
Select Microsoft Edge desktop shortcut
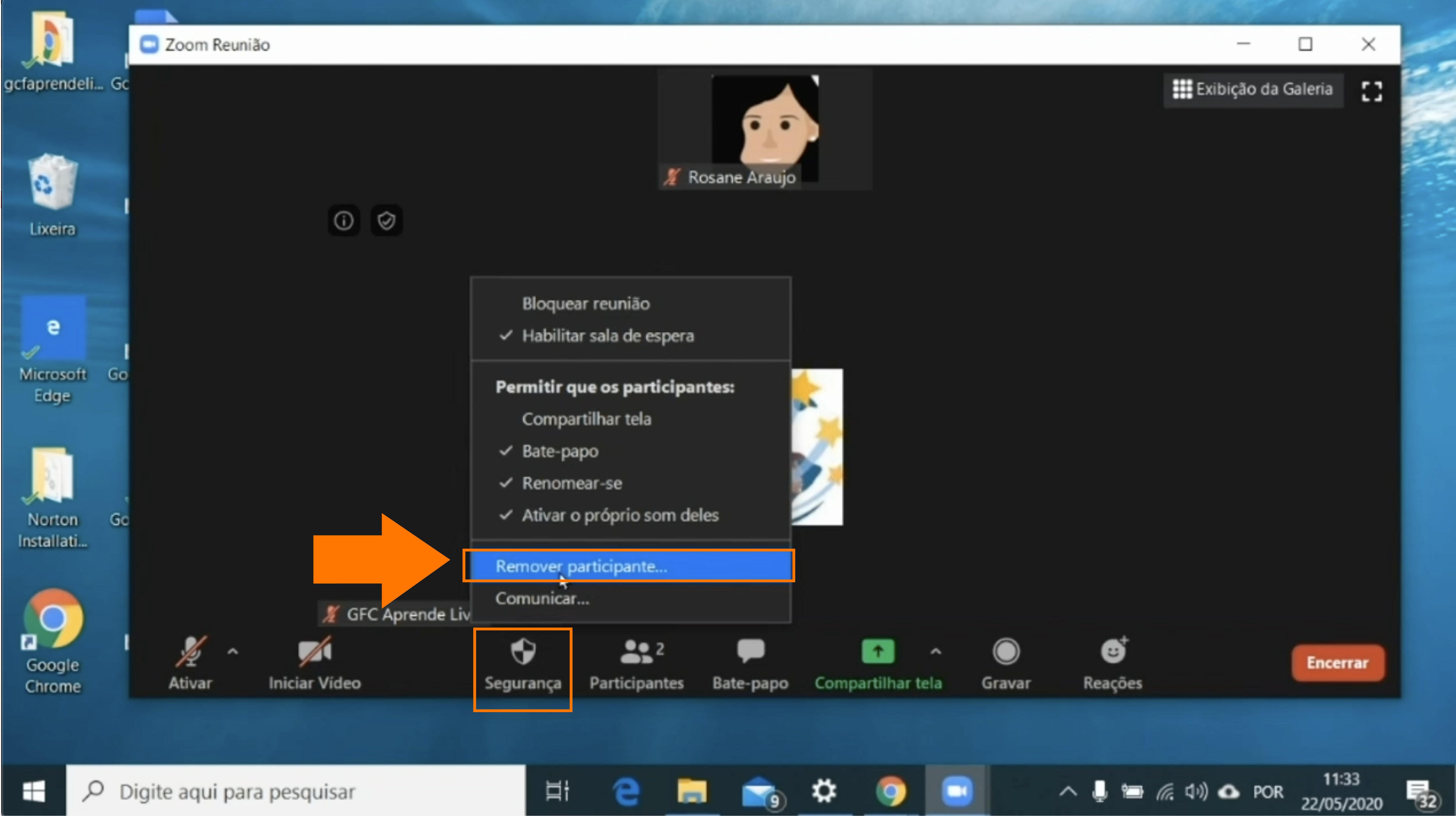(53, 349)
